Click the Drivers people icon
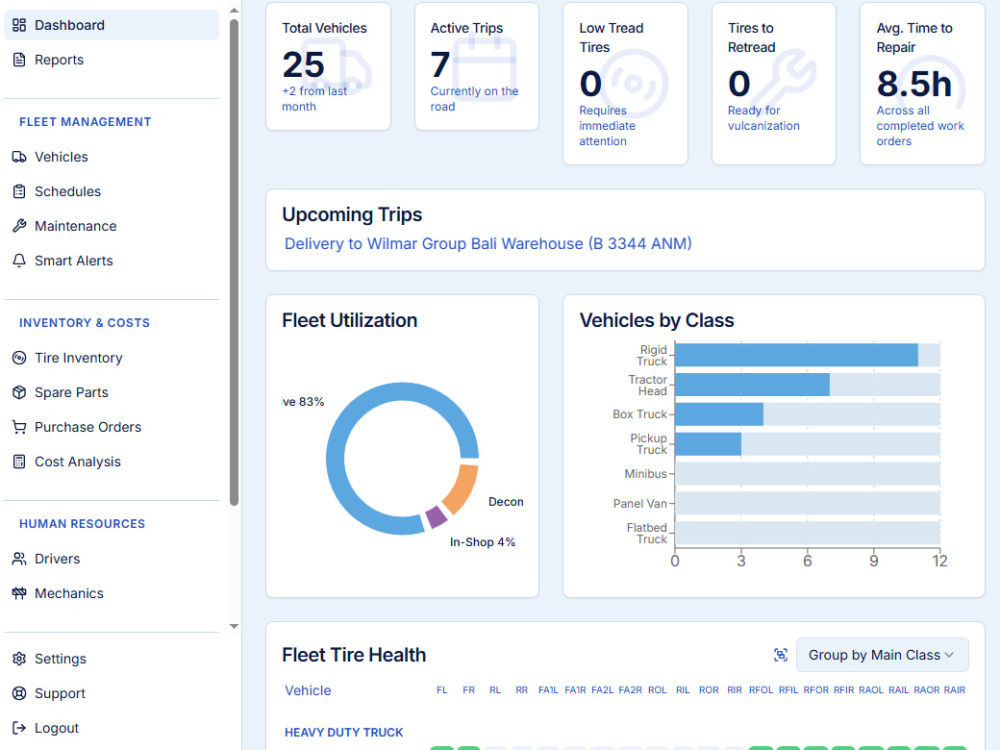Viewport: 1000px width, 750px height. pyautogui.click(x=19, y=559)
